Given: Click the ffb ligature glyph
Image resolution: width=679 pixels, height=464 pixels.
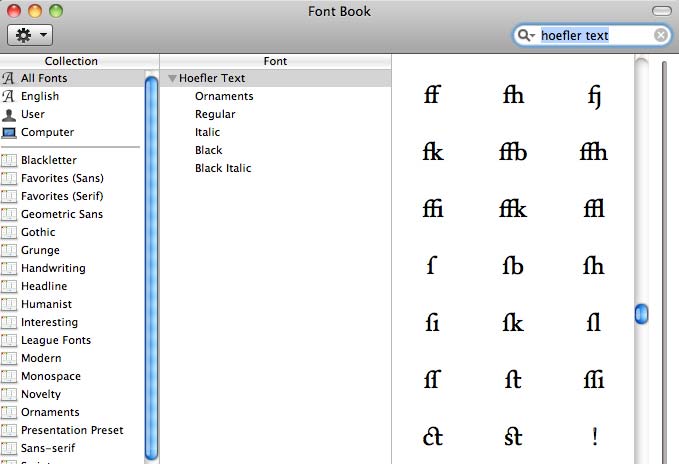Looking at the screenshot, I should 513,152.
